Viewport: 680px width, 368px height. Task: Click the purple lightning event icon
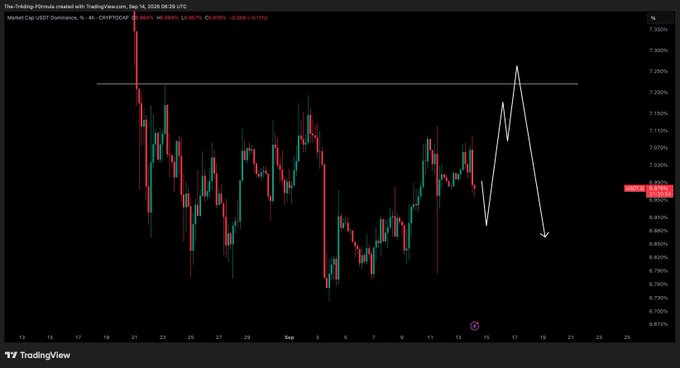click(x=474, y=326)
